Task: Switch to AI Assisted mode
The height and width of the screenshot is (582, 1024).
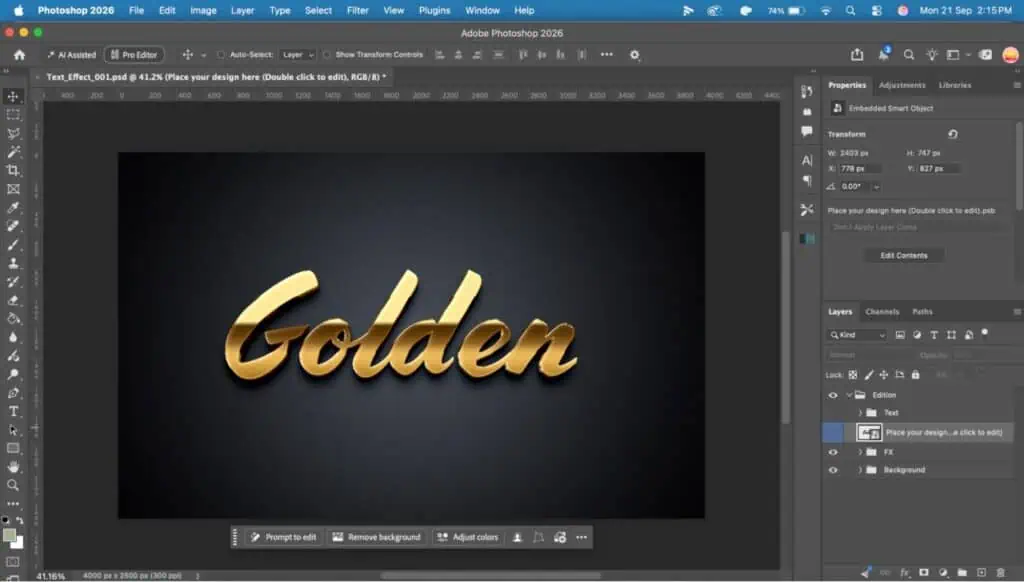Action: 72,55
